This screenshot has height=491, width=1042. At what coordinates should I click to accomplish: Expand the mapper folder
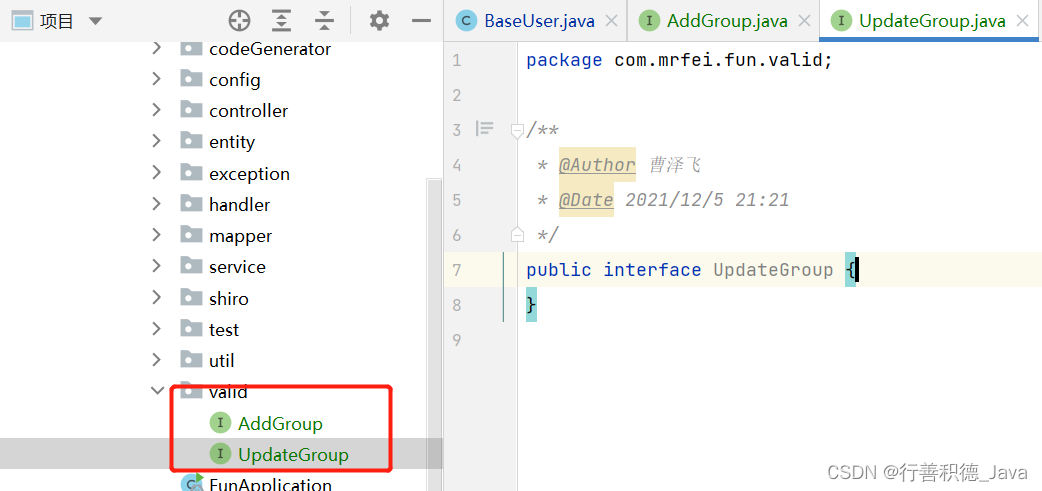pos(157,235)
